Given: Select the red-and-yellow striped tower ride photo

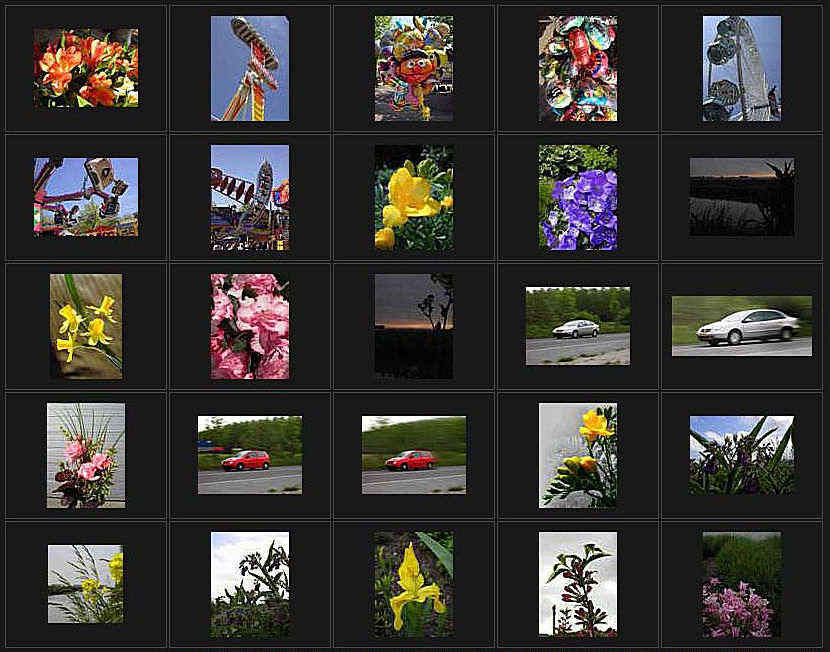Looking at the screenshot, I should click(249, 68).
